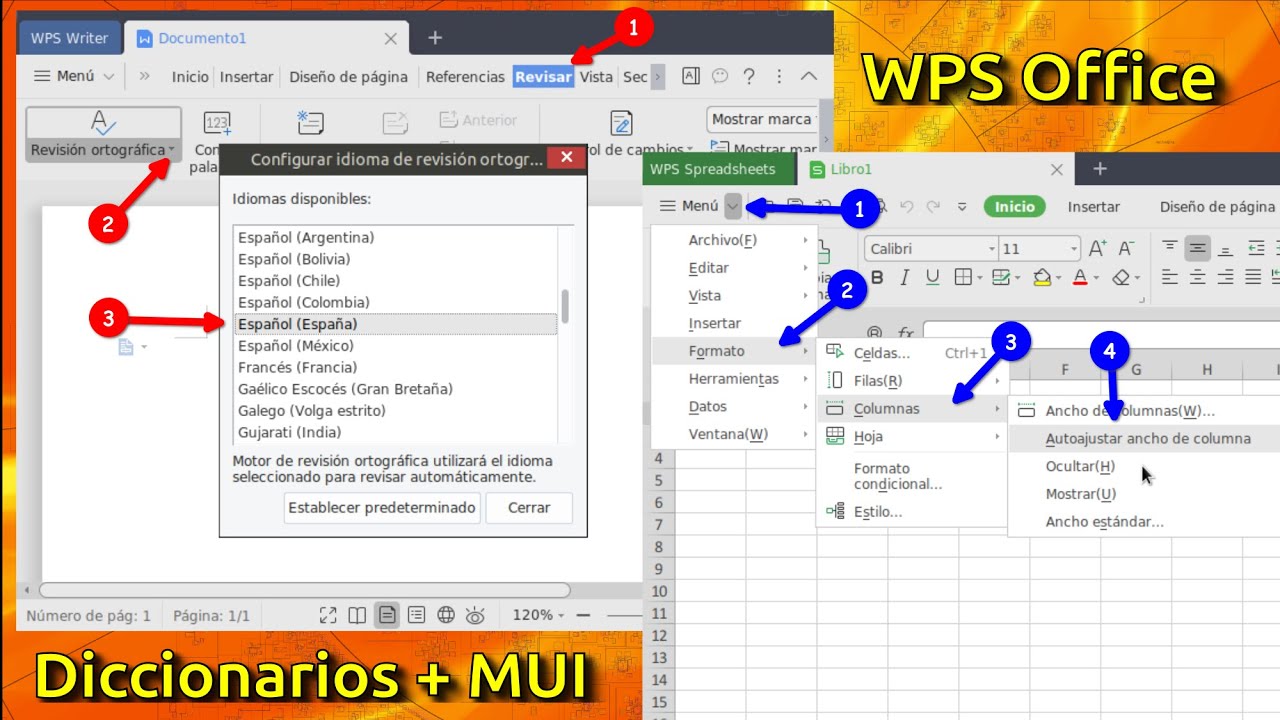The width and height of the screenshot is (1280, 720).
Task: Open the font size 11 dropdown
Action: (x=1074, y=249)
